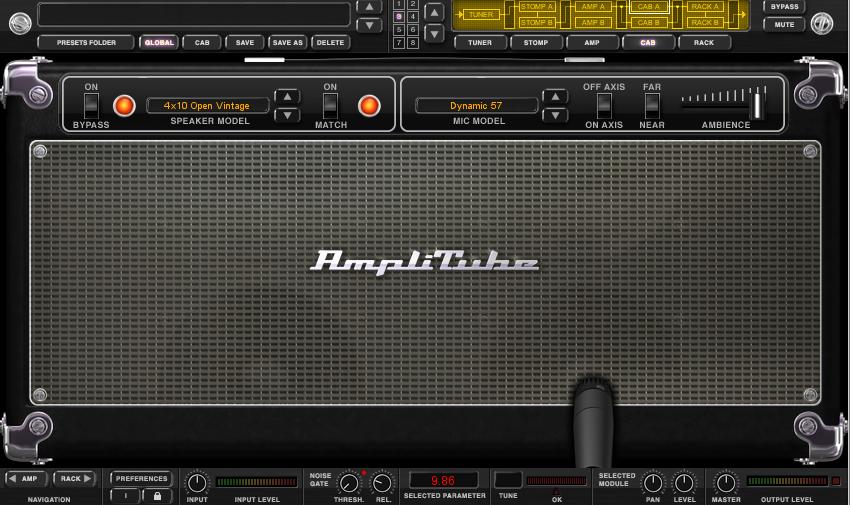Click the TUNER block in signal chain
Viewport: 850px width, 505px height.
(481, 15)
